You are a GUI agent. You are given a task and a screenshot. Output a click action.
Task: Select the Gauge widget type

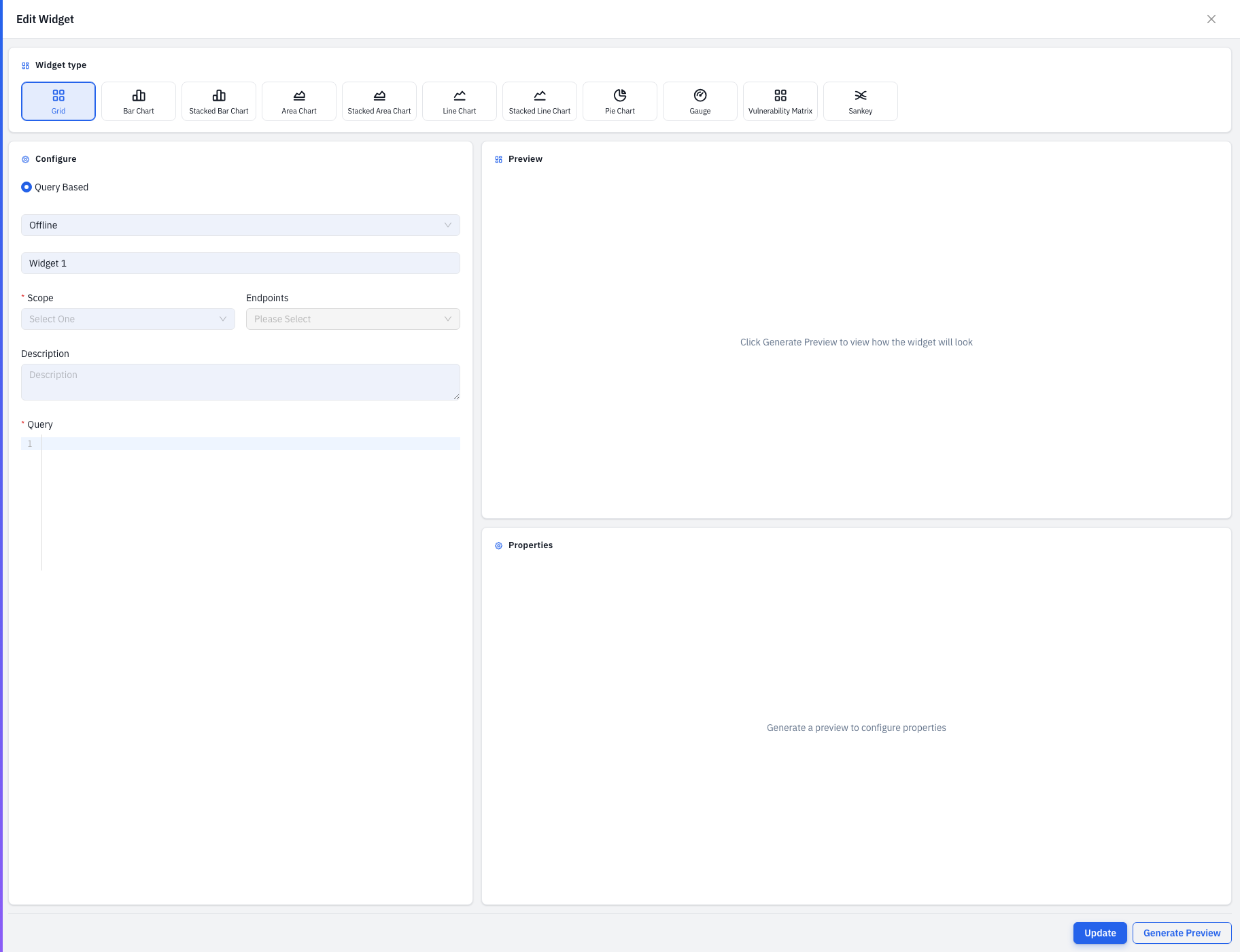point(700,101)
